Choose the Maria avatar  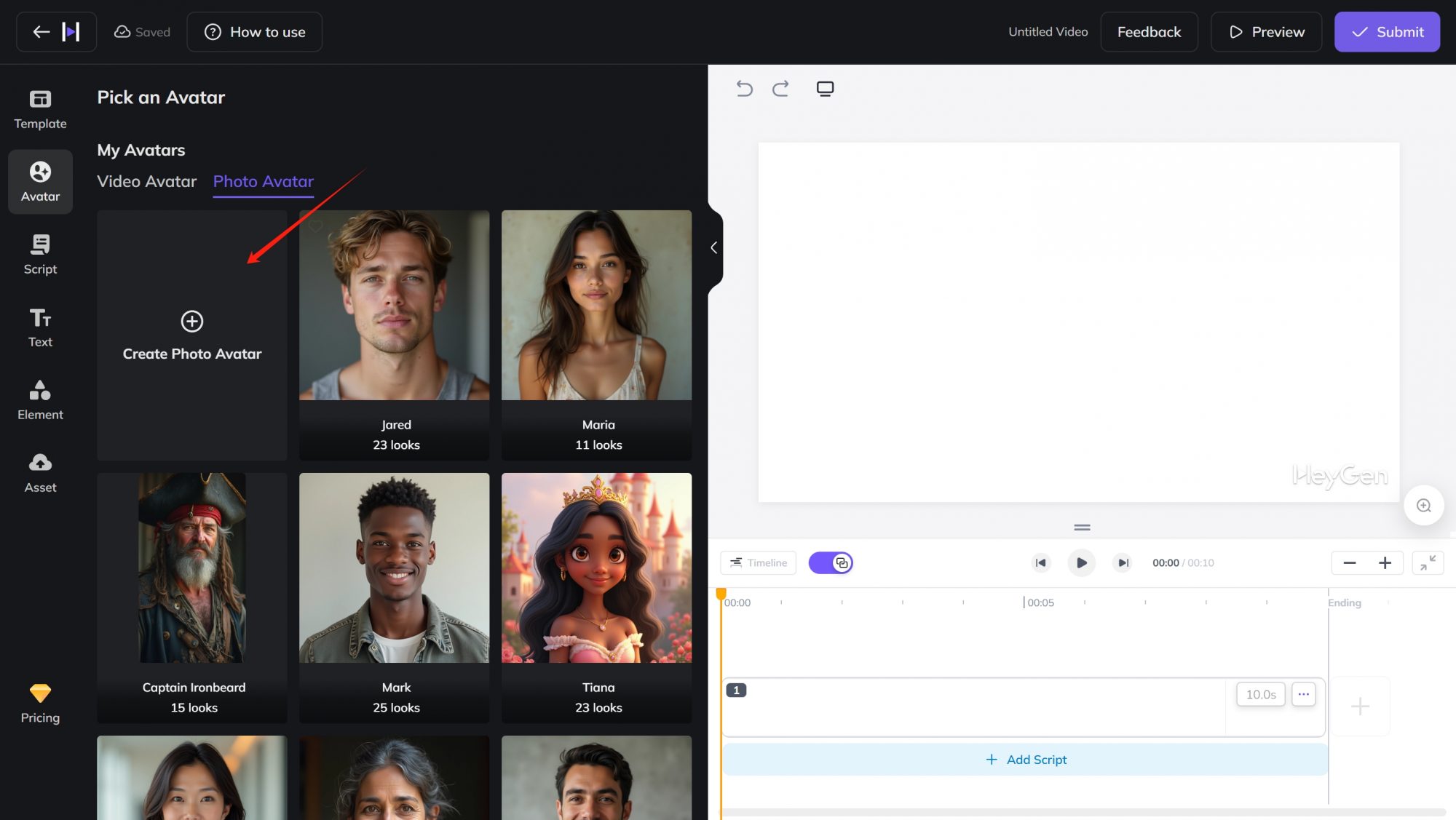pyautogui.click(x=597, y=335)
